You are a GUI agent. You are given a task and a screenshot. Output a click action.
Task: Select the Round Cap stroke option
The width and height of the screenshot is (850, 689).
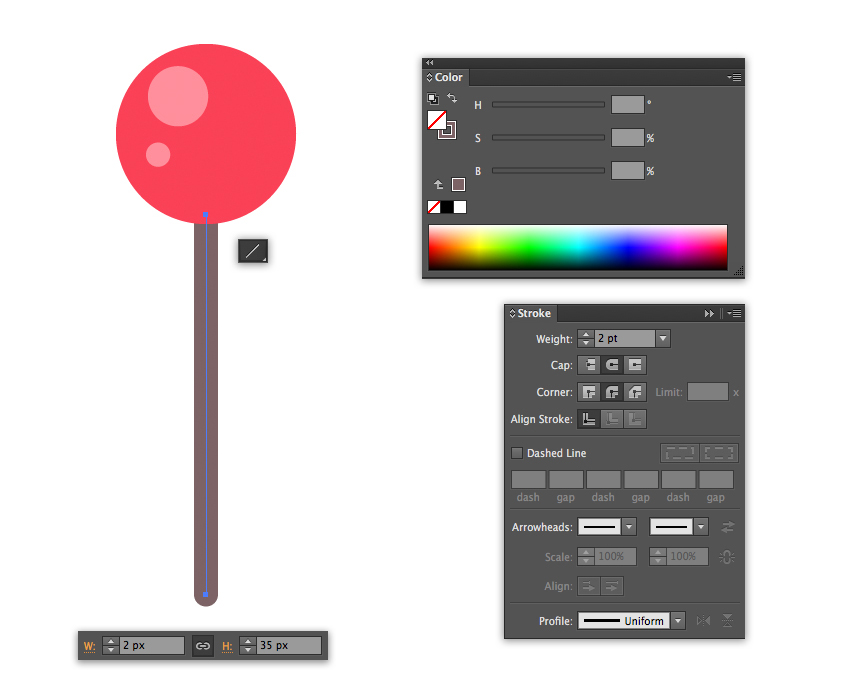pyautogui.click(x=612, y=365)
